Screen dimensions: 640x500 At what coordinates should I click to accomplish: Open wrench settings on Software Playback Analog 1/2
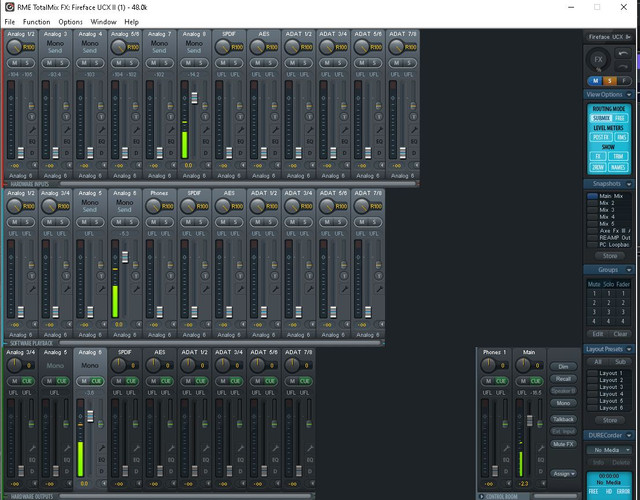pyautogui.click(x=32, y=289)
